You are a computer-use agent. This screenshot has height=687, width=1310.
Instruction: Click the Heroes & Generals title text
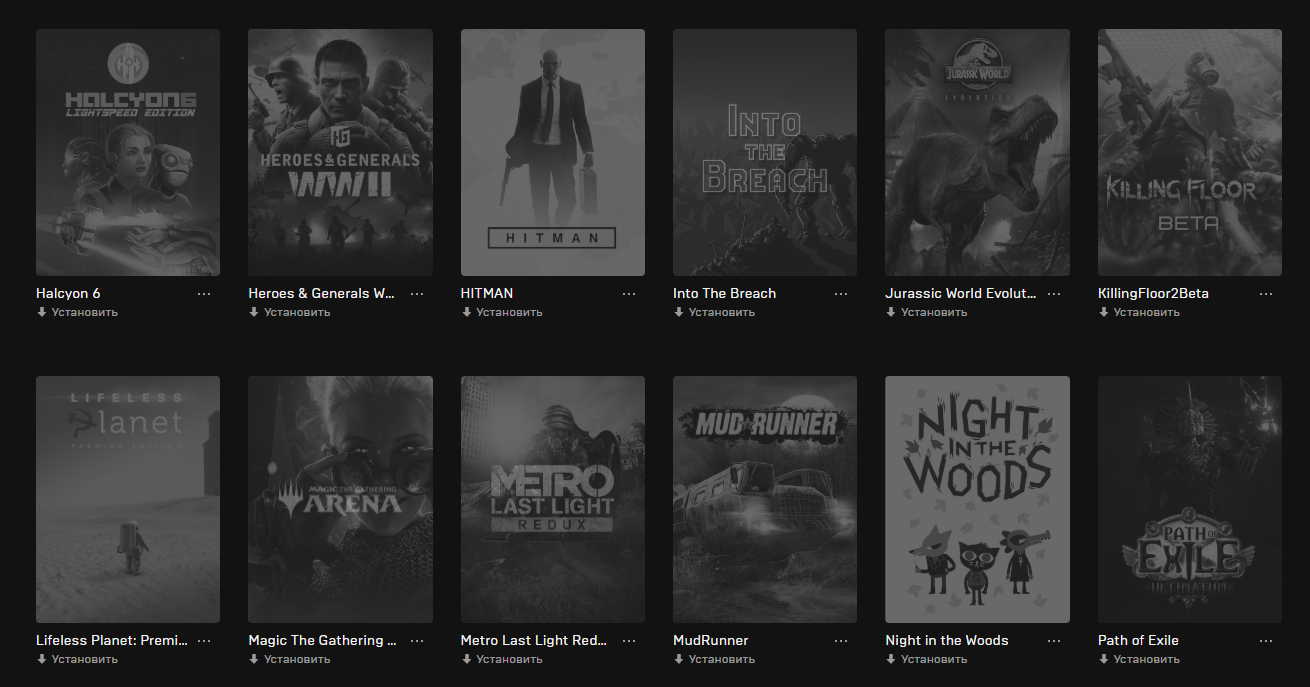coord(322,293)
